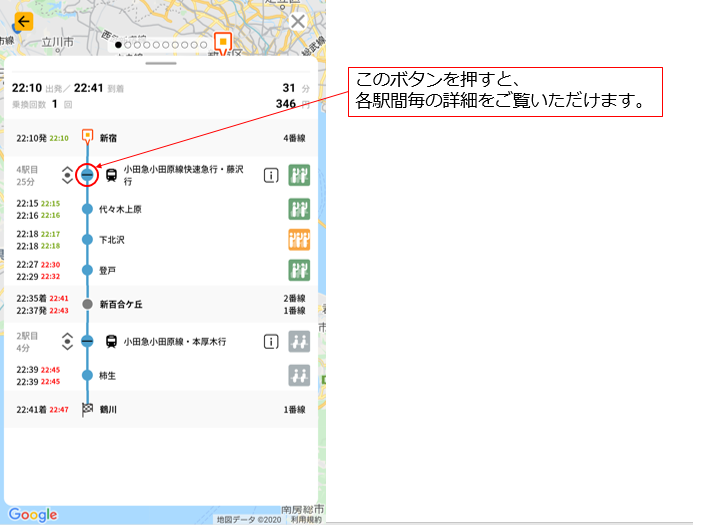Click train icon of 本厚木行
Screen dimensions: 701x525
(x=111, y=342)
